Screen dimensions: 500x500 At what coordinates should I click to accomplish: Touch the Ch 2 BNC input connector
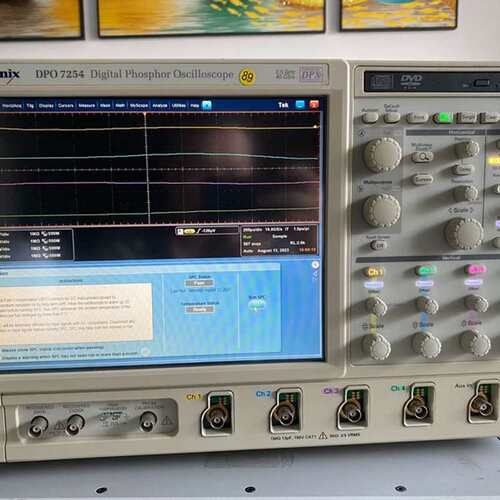(x=284, y=414)
